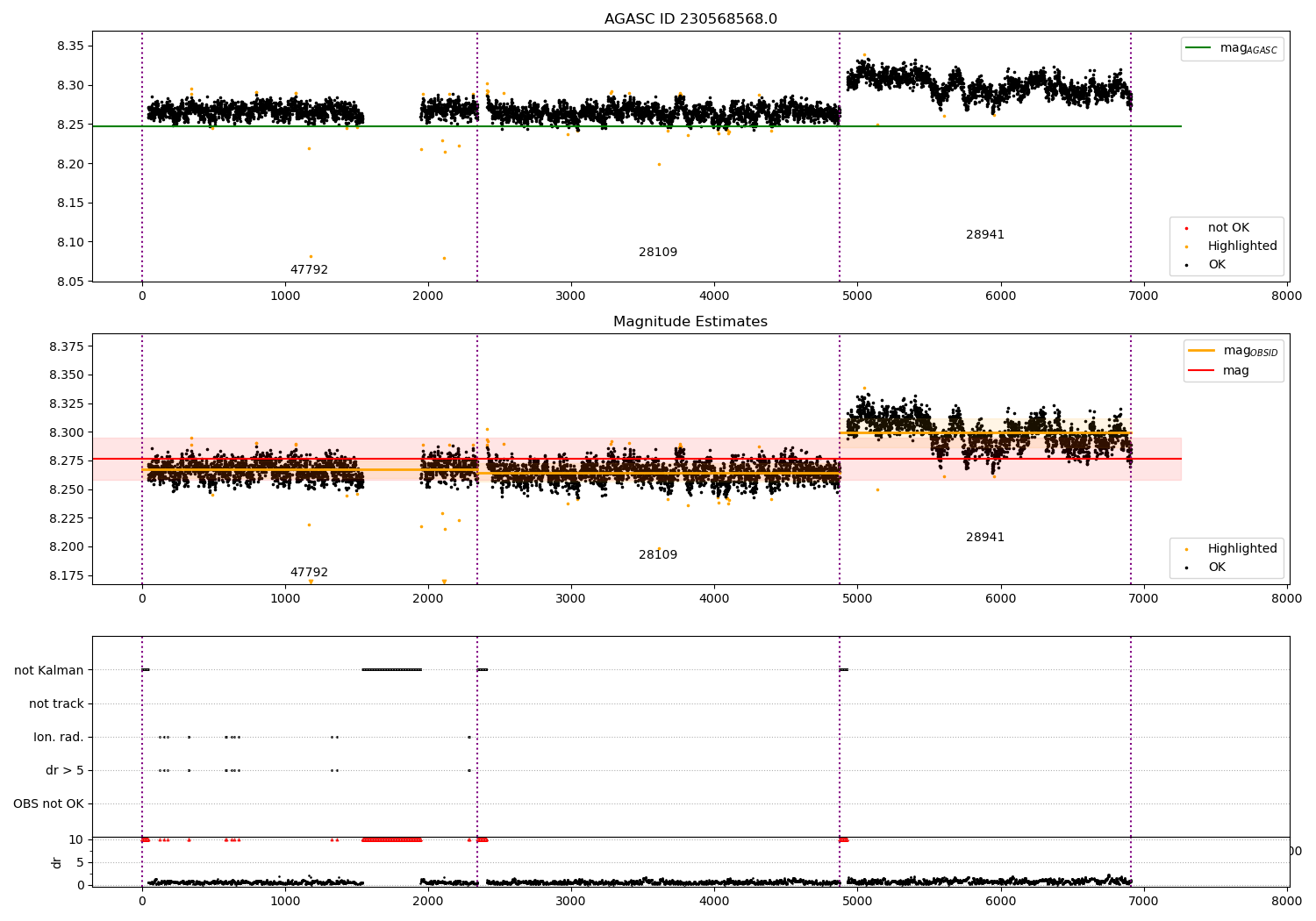Click OK legend entry in the top plot
1316x921 pixels.
point(1217,265)
